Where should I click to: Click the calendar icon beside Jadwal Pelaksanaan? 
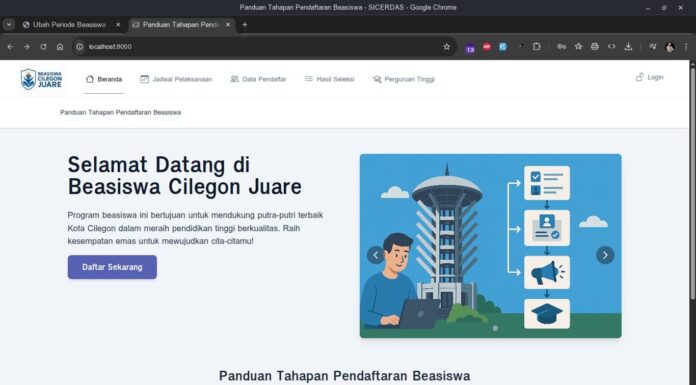(x=144, y=79)
